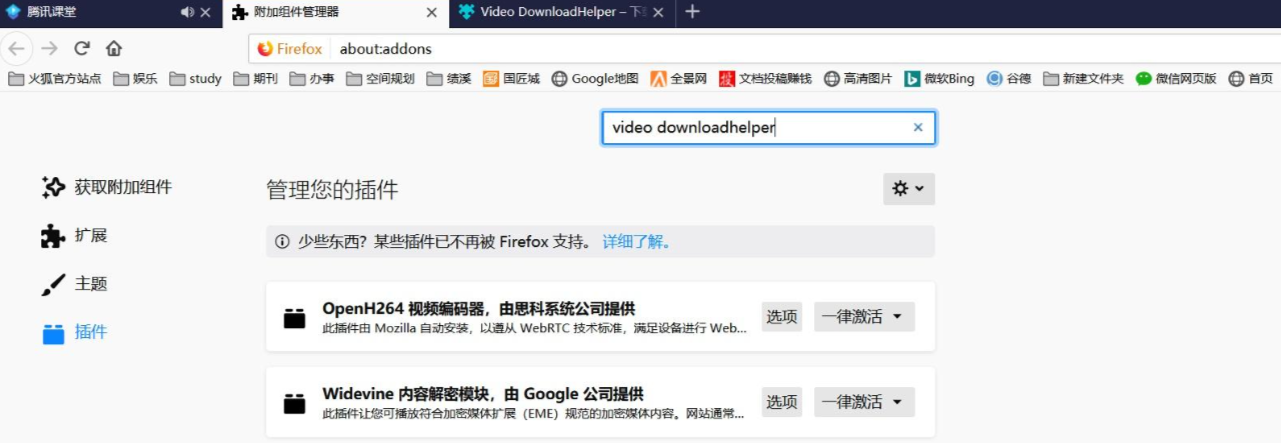
Task: Open 选项 for the Widevine plugin
Action: point(782,402)
